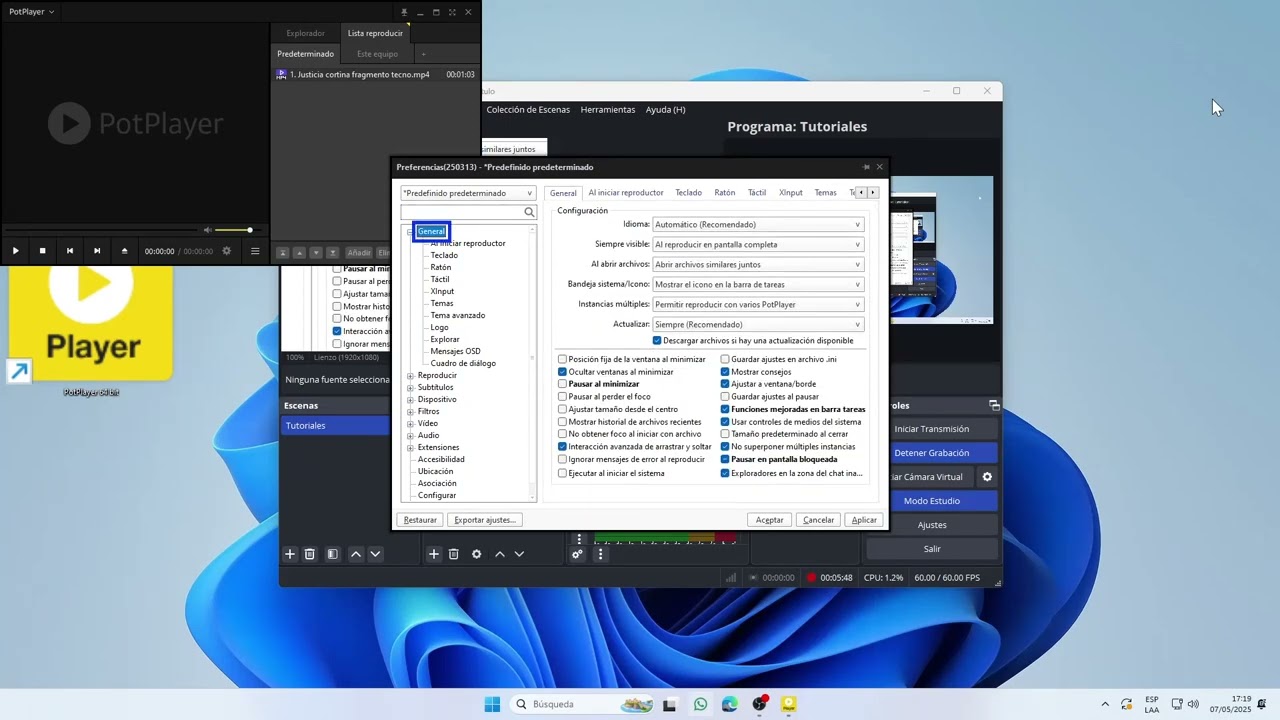Click the Aplicar button
The image size is (1280, 720).
[x=864, y=520]
